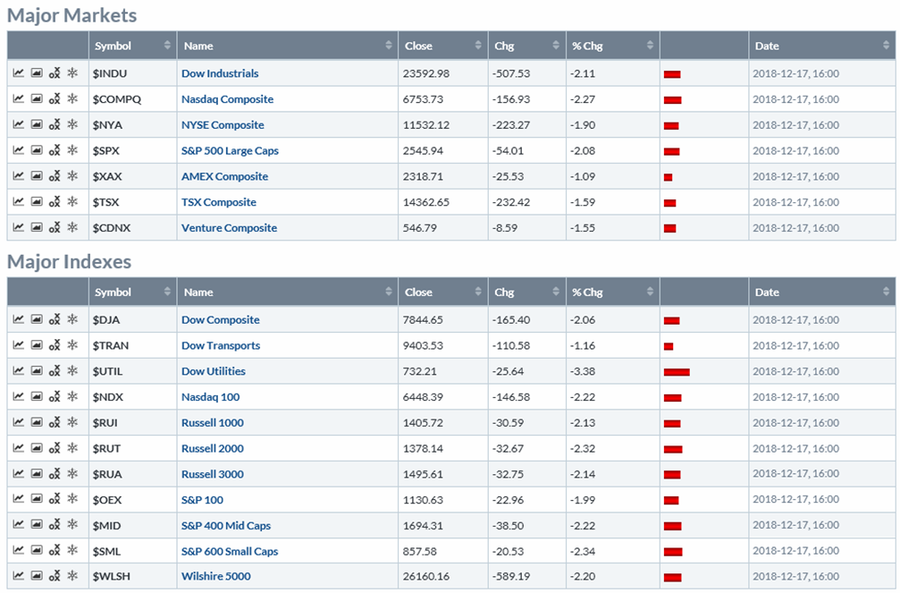Open Point & Figure chart icon for $WLSH

55,577
